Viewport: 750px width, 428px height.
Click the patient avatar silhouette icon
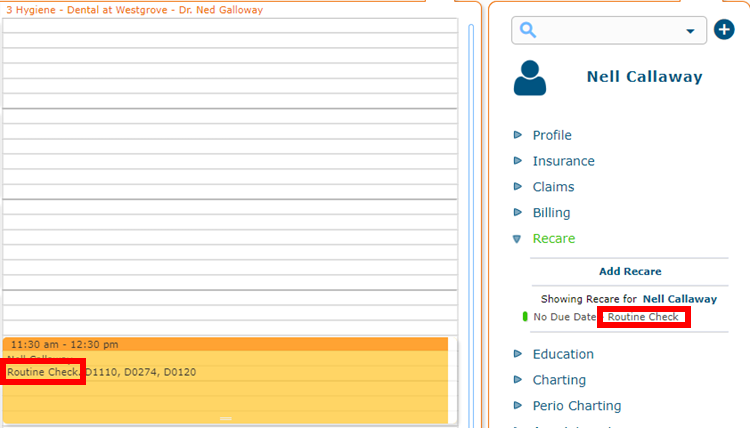(529, 78)
